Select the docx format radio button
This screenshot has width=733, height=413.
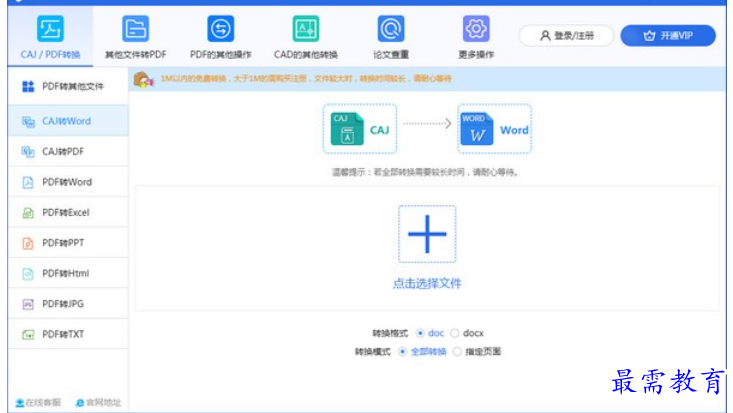point(454,333)
